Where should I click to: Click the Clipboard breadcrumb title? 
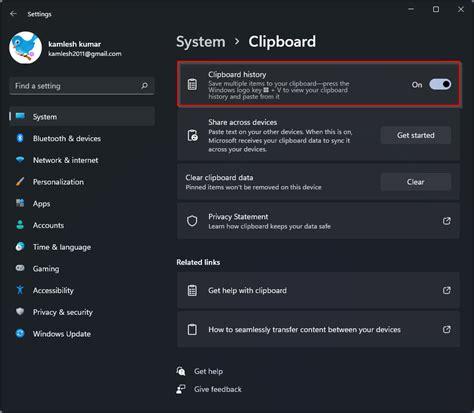[x=282, y=42]
